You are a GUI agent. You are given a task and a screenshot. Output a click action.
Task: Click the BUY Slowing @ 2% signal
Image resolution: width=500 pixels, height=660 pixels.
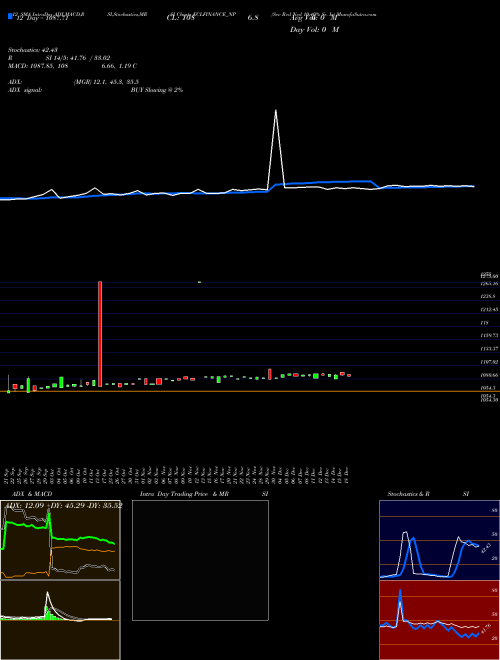coord(157,90)
